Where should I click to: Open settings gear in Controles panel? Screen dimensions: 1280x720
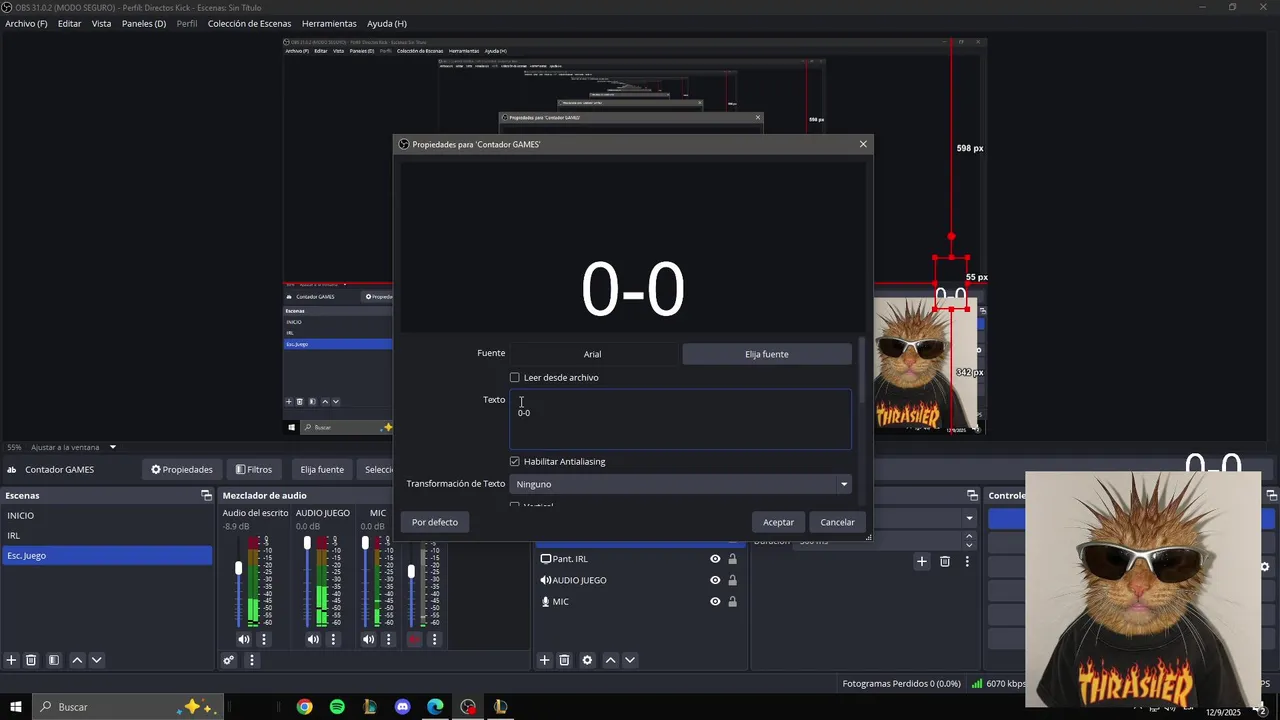(x=1264, y=567)
